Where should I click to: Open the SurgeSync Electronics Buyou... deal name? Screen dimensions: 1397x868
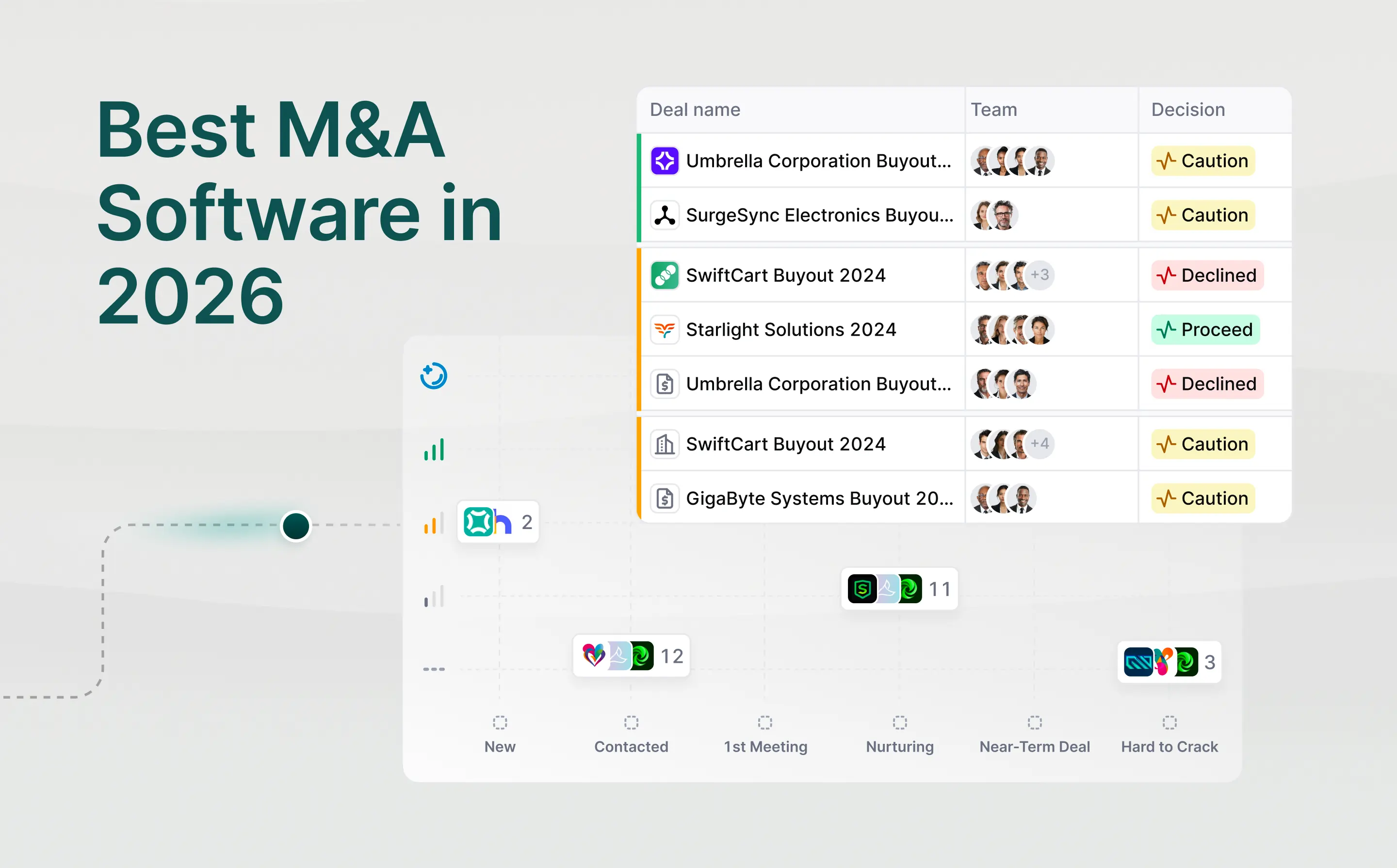[819, 215]
